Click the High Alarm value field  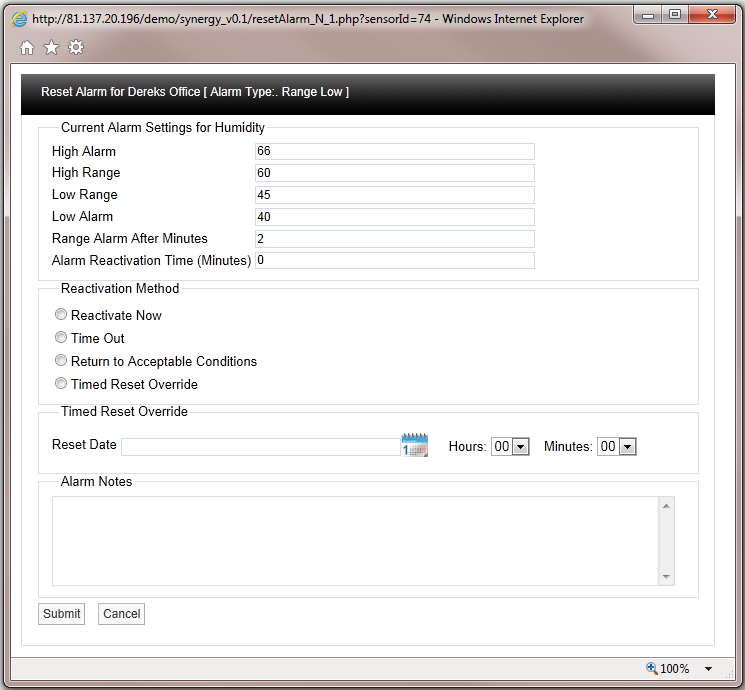coord(395,152)
